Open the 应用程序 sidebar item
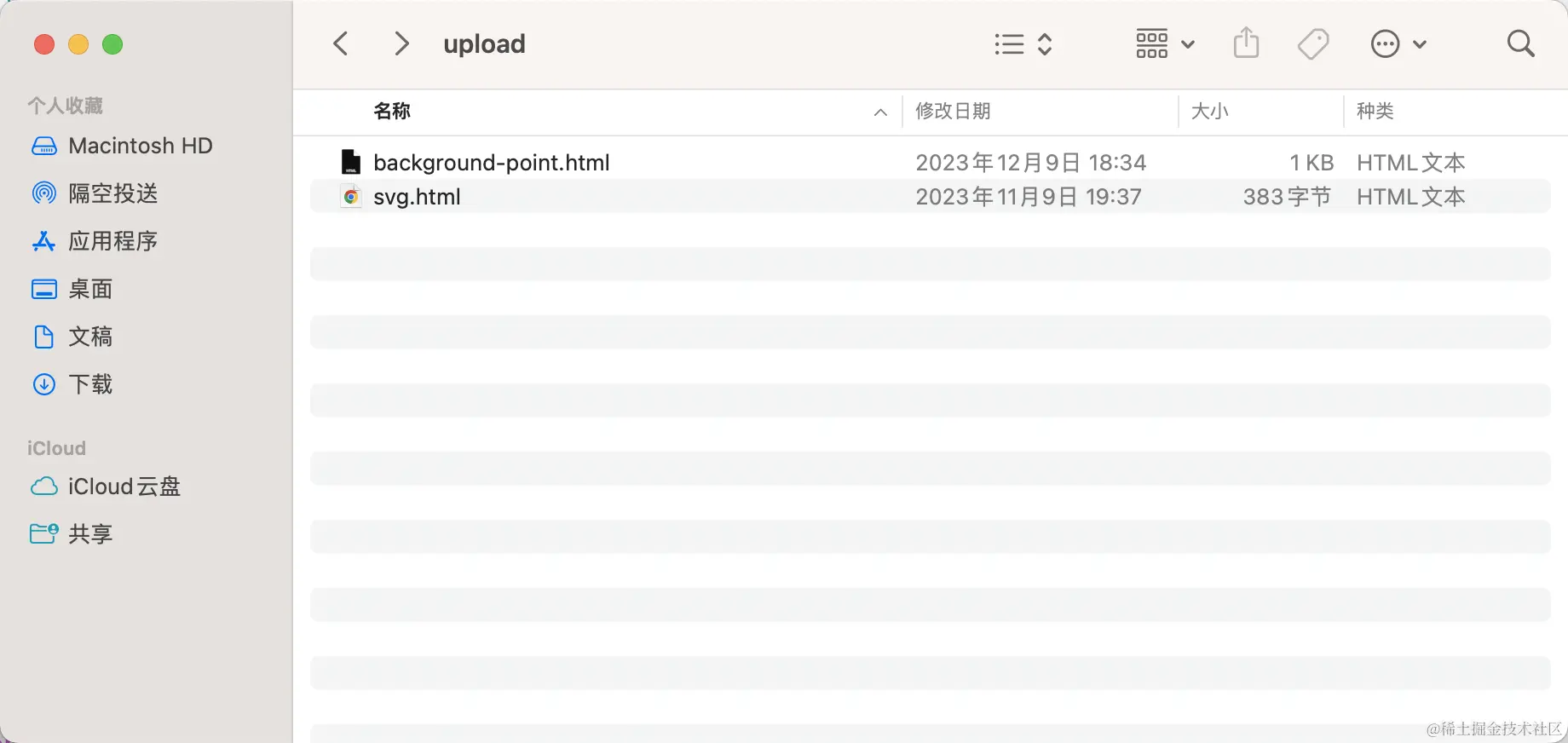Image resolution: width=1568 pixels, height=743 pixels. (x=95, y=241)
